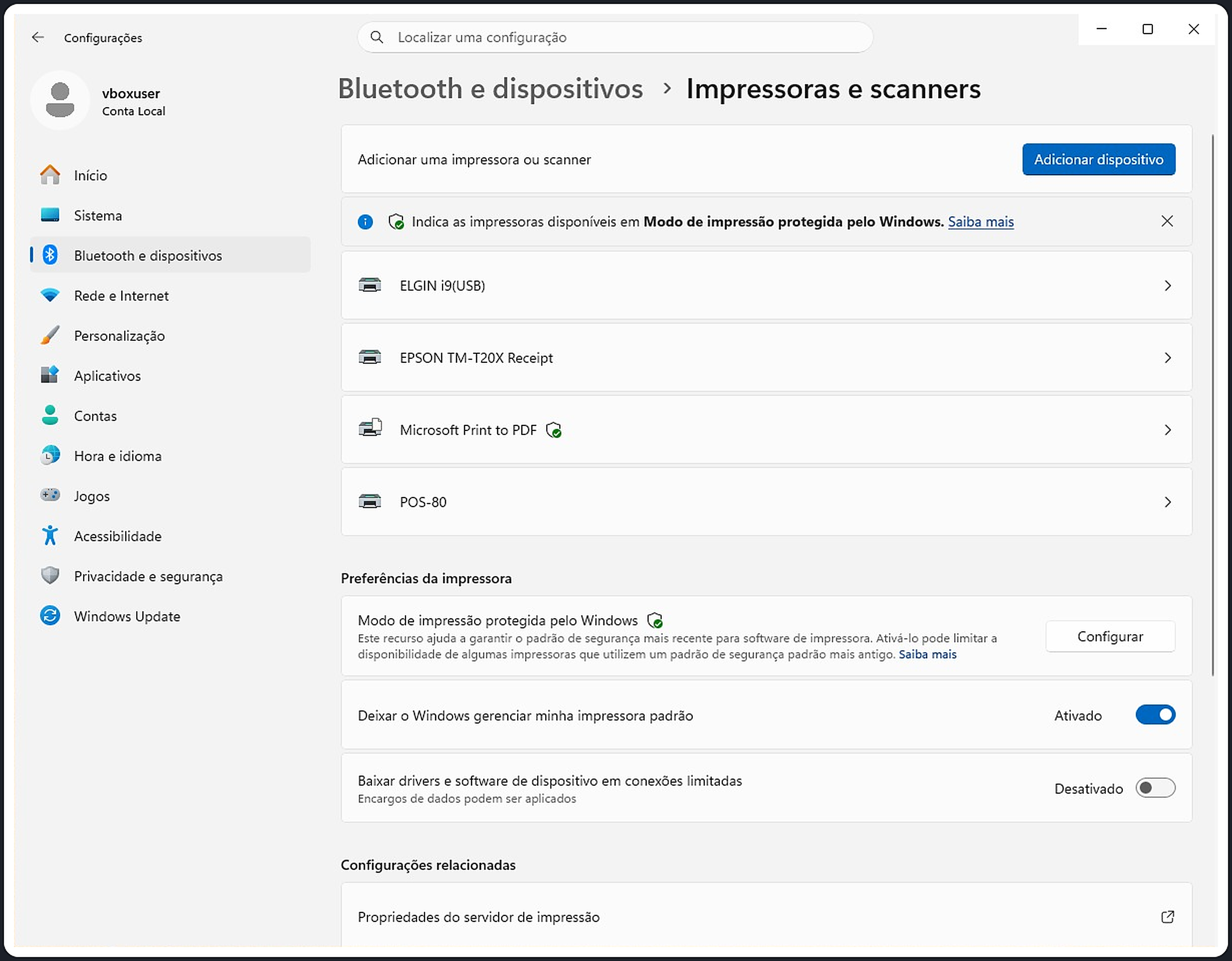Open Contas settings
Image resolution: width=1232 pixels, height=961 pixels.
pos(170,416)
